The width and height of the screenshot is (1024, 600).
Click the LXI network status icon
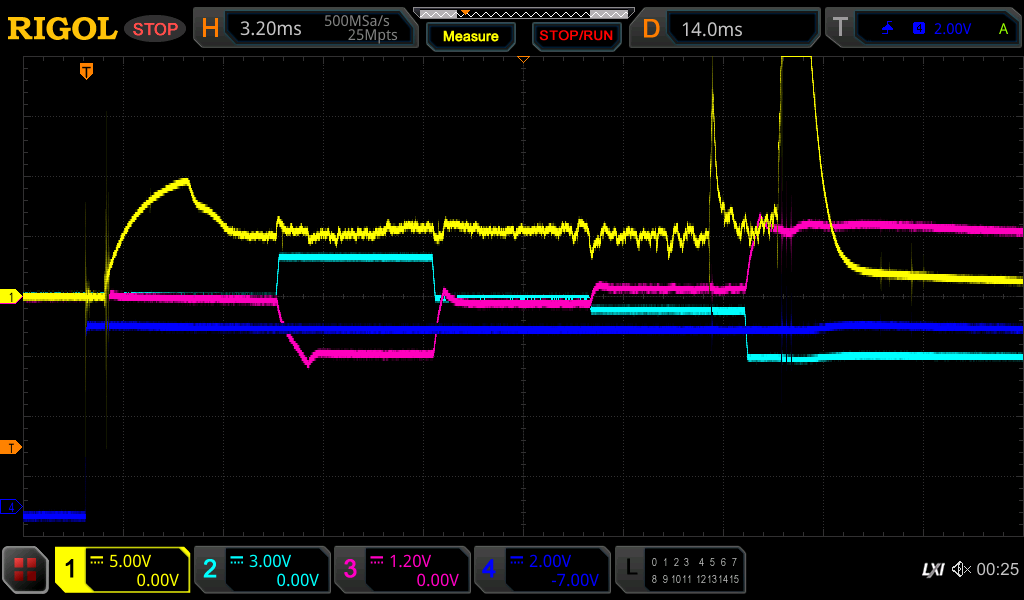pos(932,569)
